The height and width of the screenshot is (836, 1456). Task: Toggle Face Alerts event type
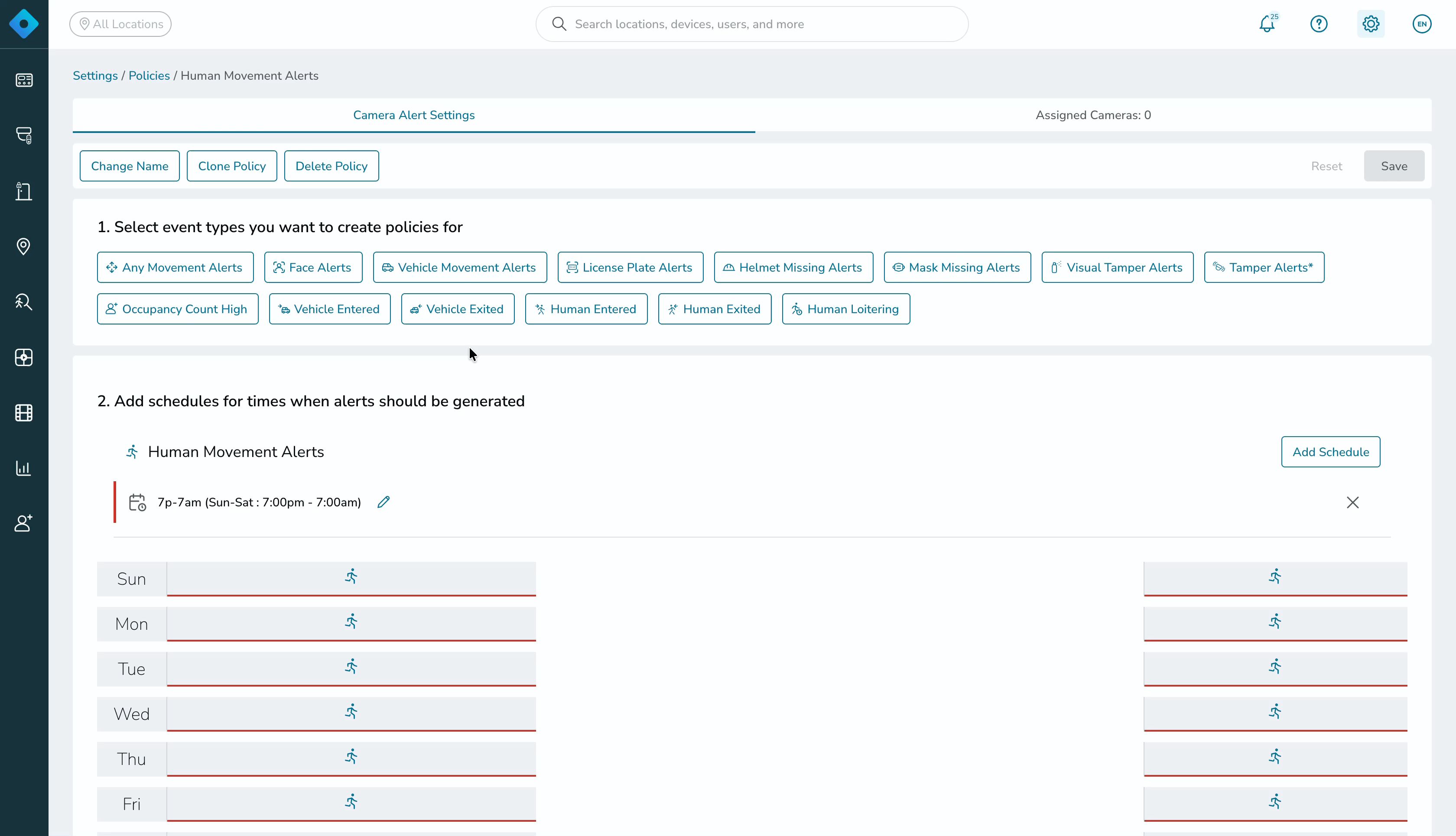tap(313, 268)
